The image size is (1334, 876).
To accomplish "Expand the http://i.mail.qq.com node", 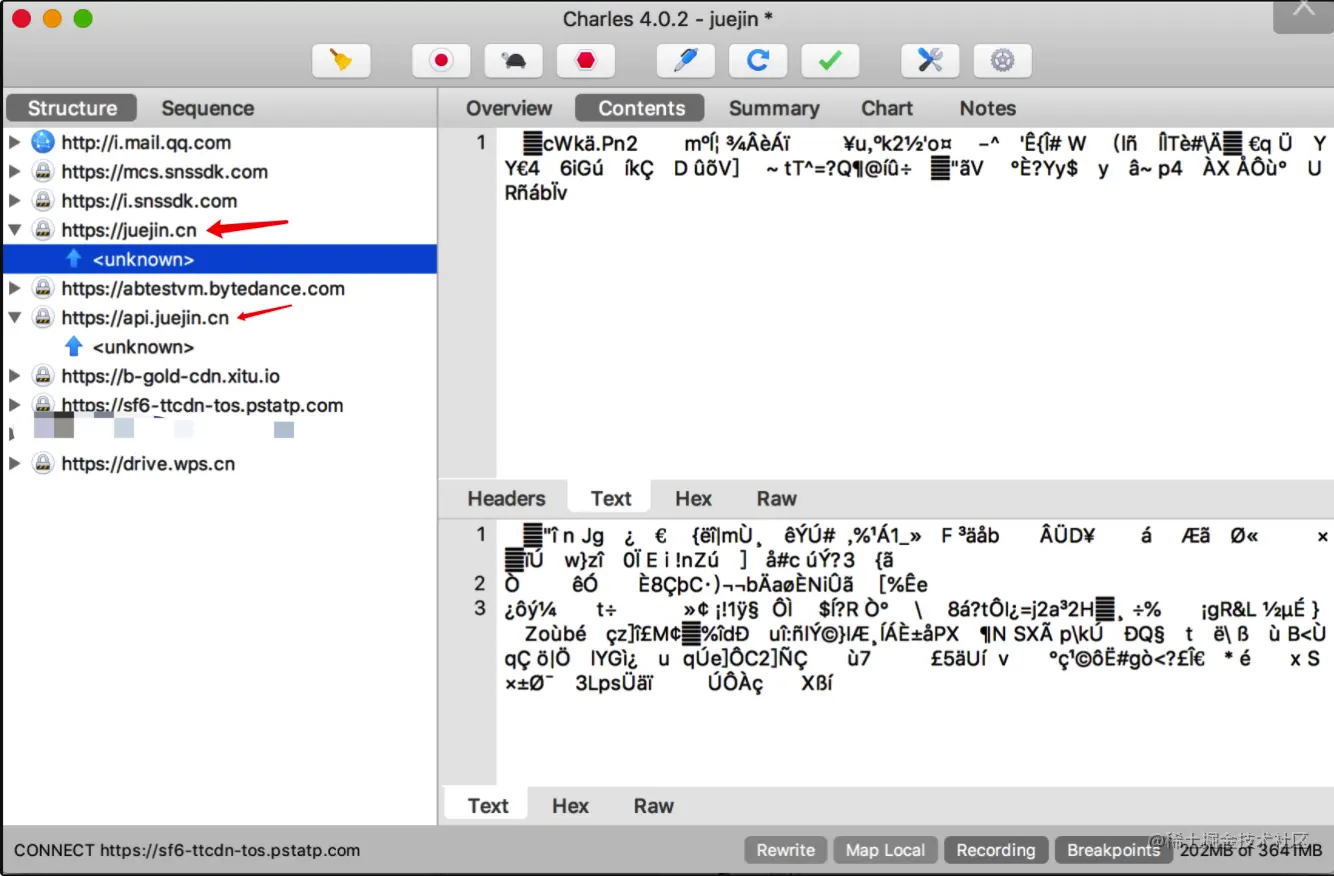I will 14,142.
